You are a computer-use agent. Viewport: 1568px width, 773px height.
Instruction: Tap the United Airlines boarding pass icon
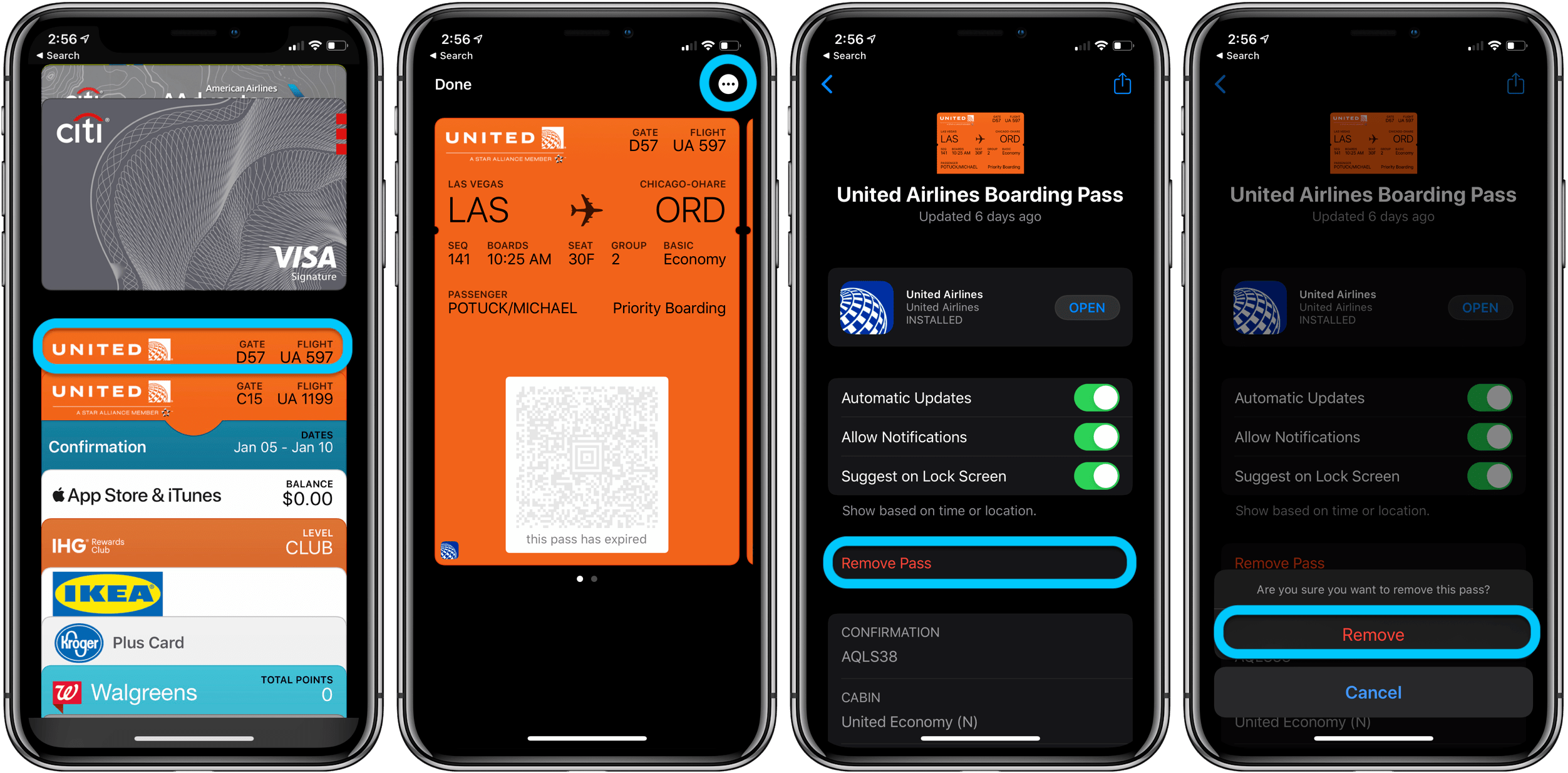pyautogui.click(x=195, y=349)
